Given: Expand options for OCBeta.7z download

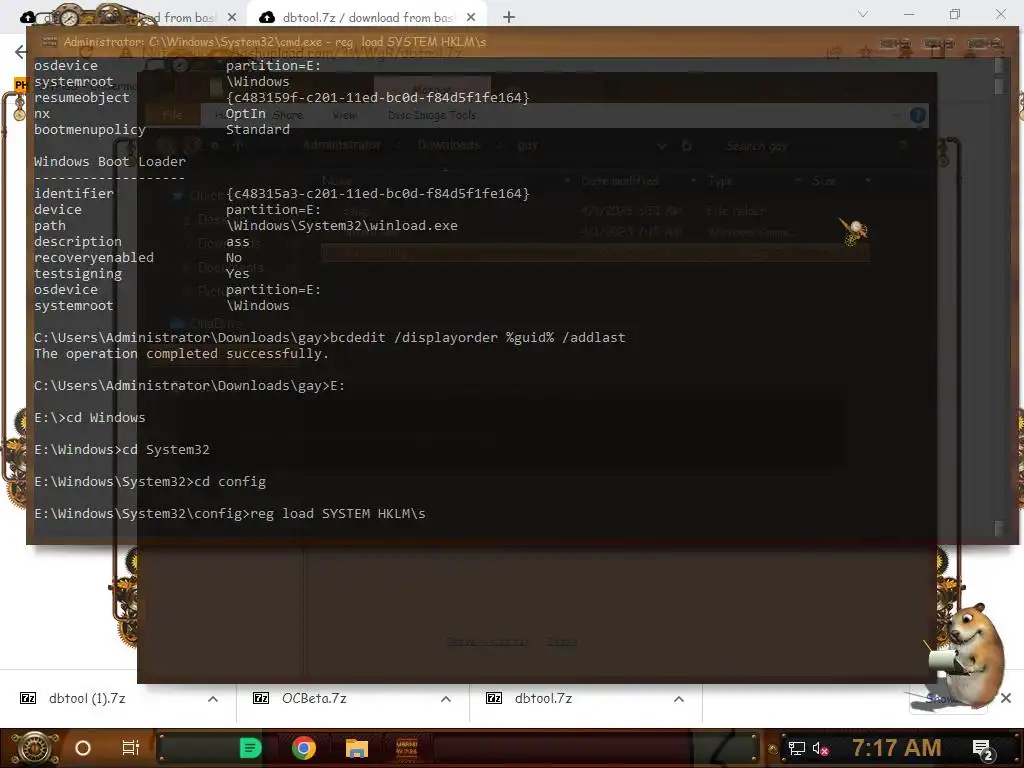Looking at the screenshot, I should (x=446, y=699).
